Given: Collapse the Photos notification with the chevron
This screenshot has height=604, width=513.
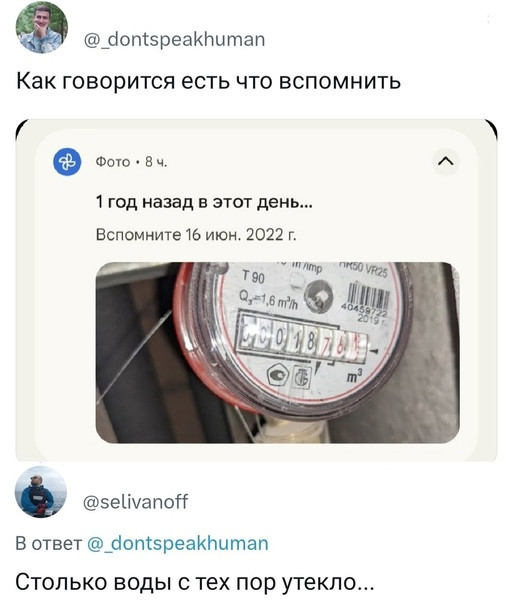Looking at the screenshot, I should coord(446,161).
